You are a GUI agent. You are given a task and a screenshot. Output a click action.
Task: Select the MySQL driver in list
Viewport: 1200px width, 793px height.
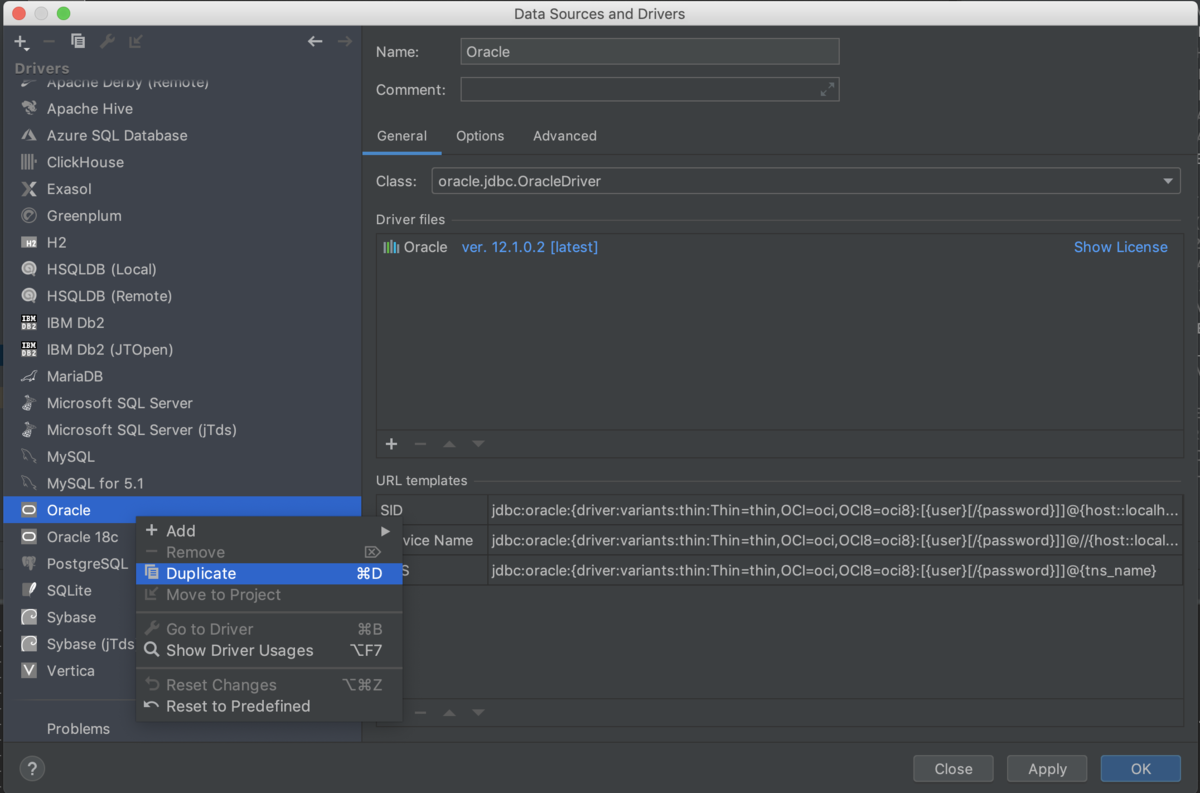click(181, 456)
